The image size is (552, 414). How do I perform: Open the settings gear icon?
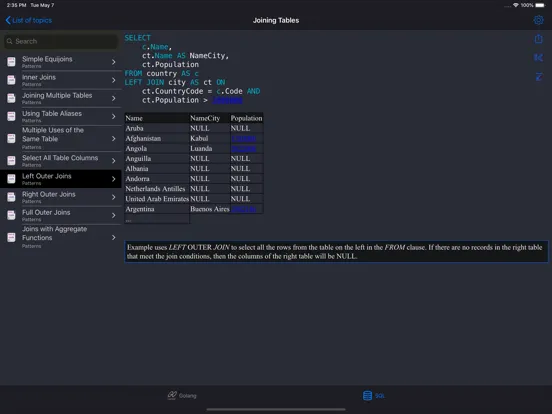point(538,20)
